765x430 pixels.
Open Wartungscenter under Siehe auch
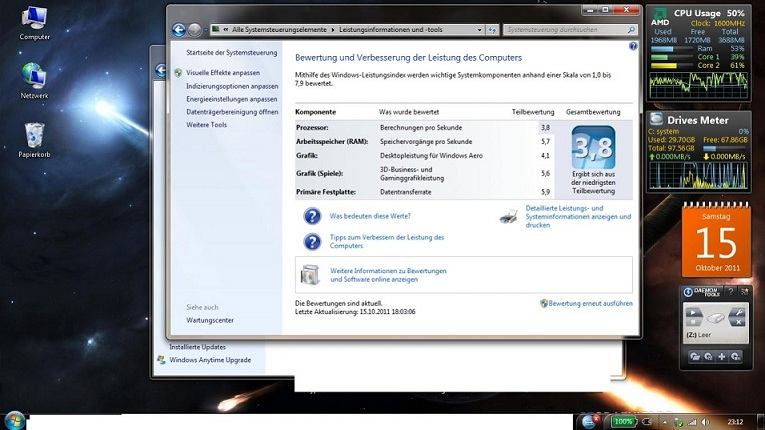coord(210,320)
